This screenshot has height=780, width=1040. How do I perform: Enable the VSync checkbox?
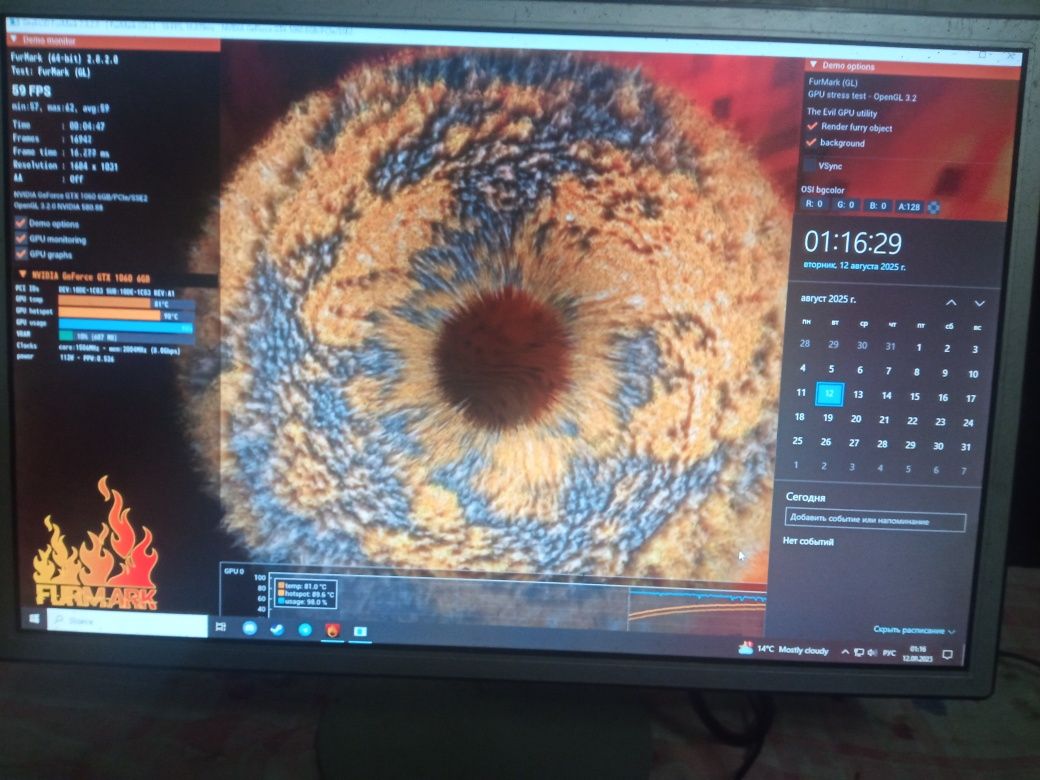coord(810,165)
